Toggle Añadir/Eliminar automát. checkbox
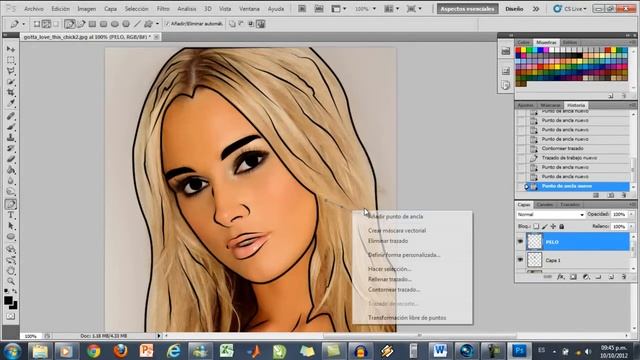640x360 pixels. tap(167, 24)
